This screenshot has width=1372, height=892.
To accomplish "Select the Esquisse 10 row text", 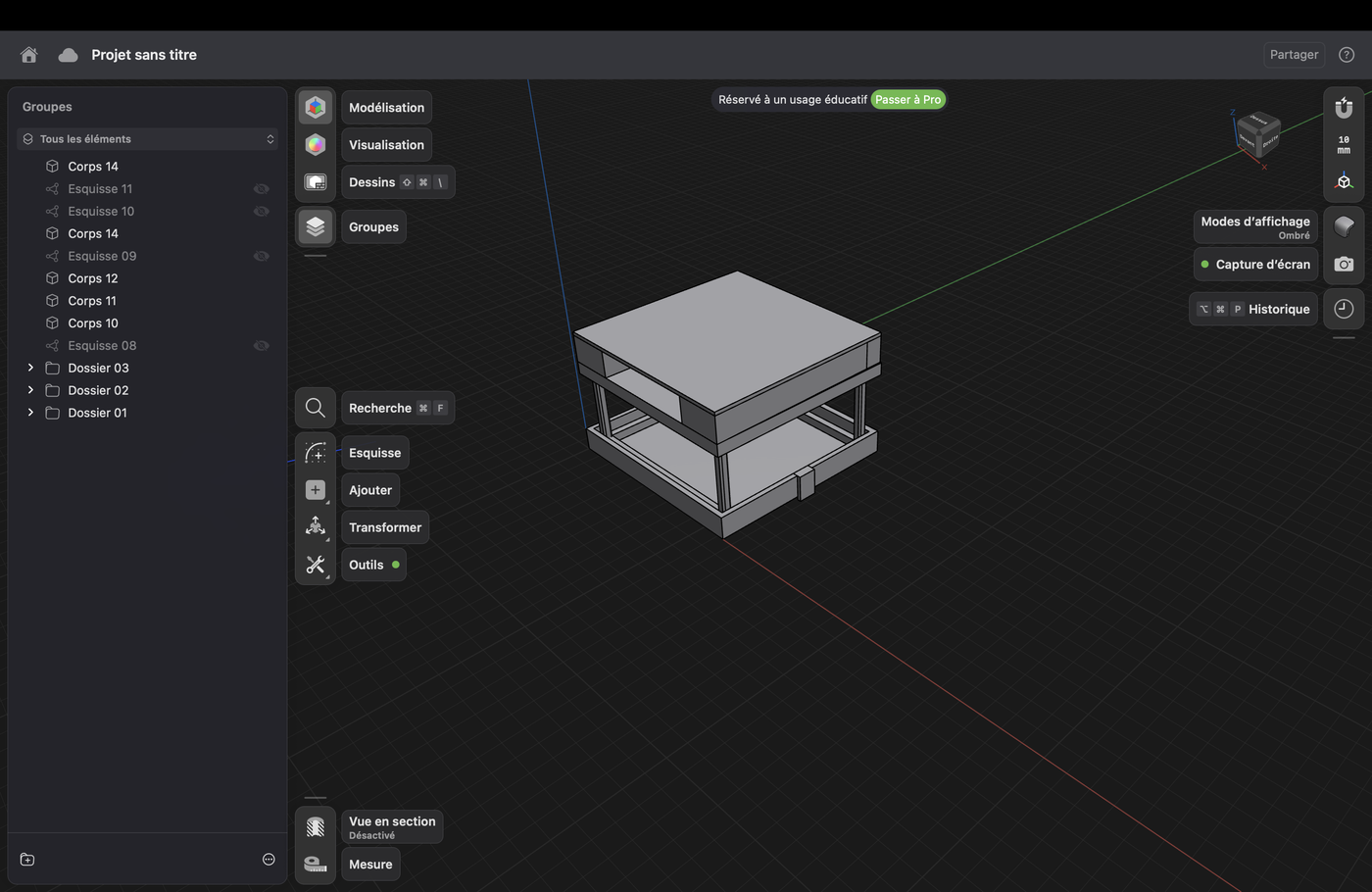I will (101, 212).
